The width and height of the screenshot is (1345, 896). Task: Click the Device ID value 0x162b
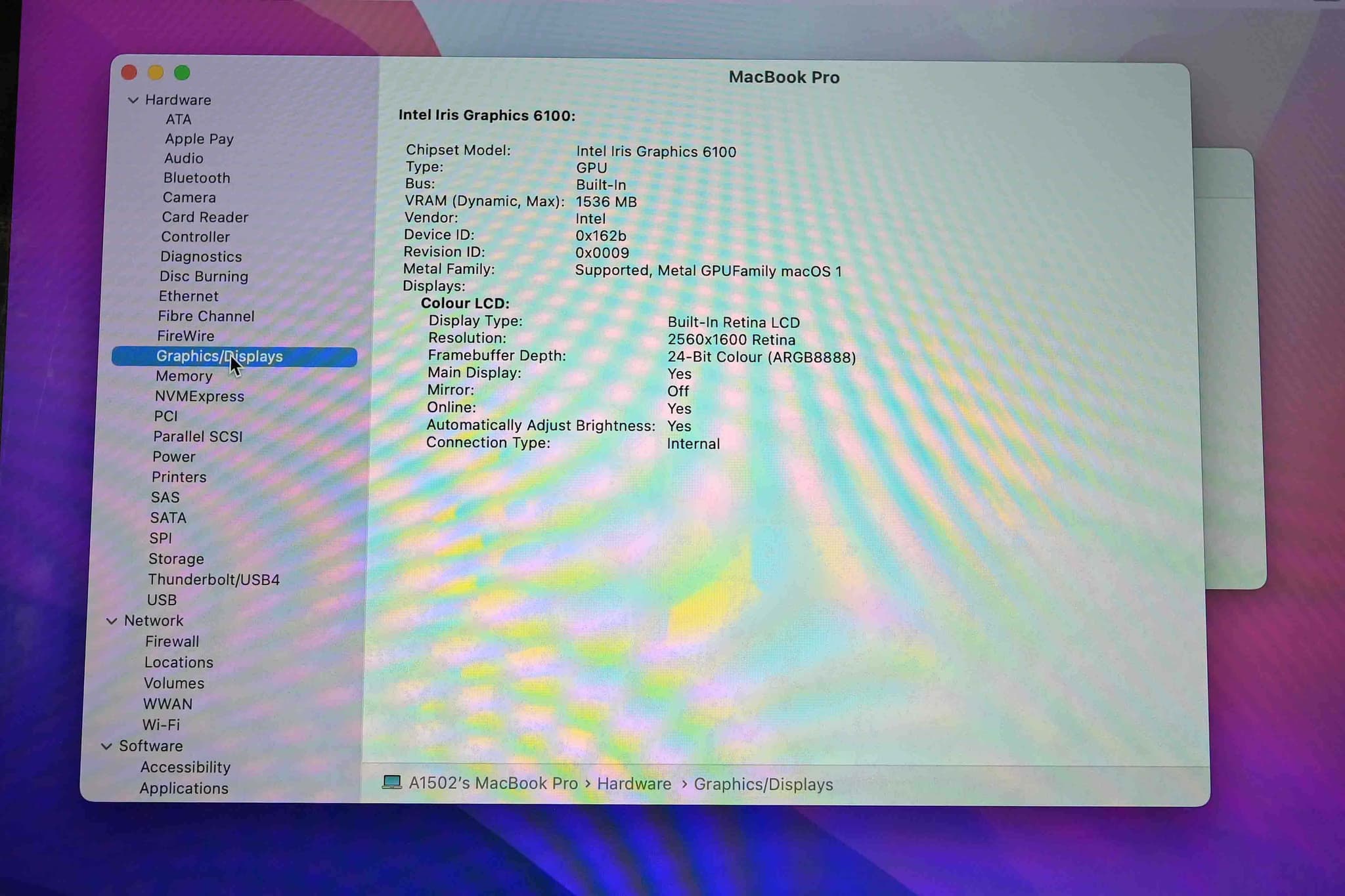601,236
